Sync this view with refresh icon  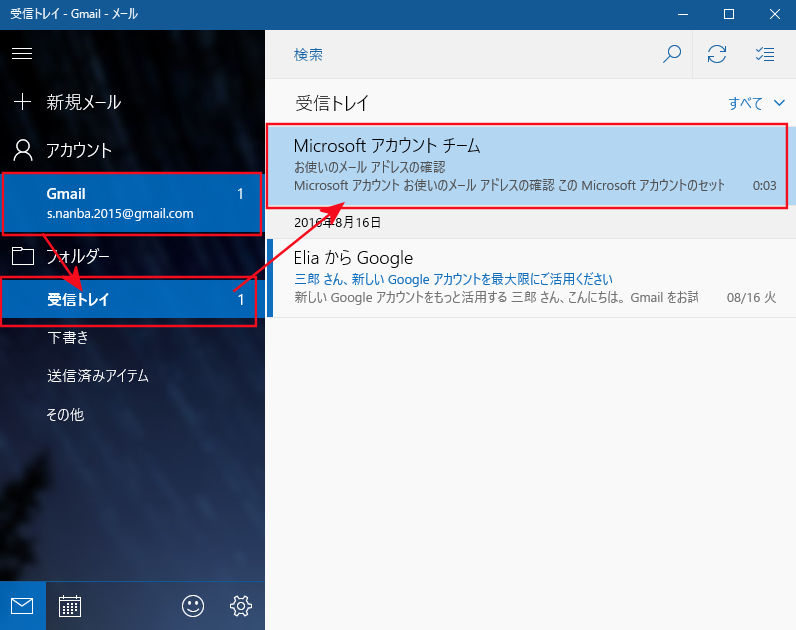click(717, 54)
